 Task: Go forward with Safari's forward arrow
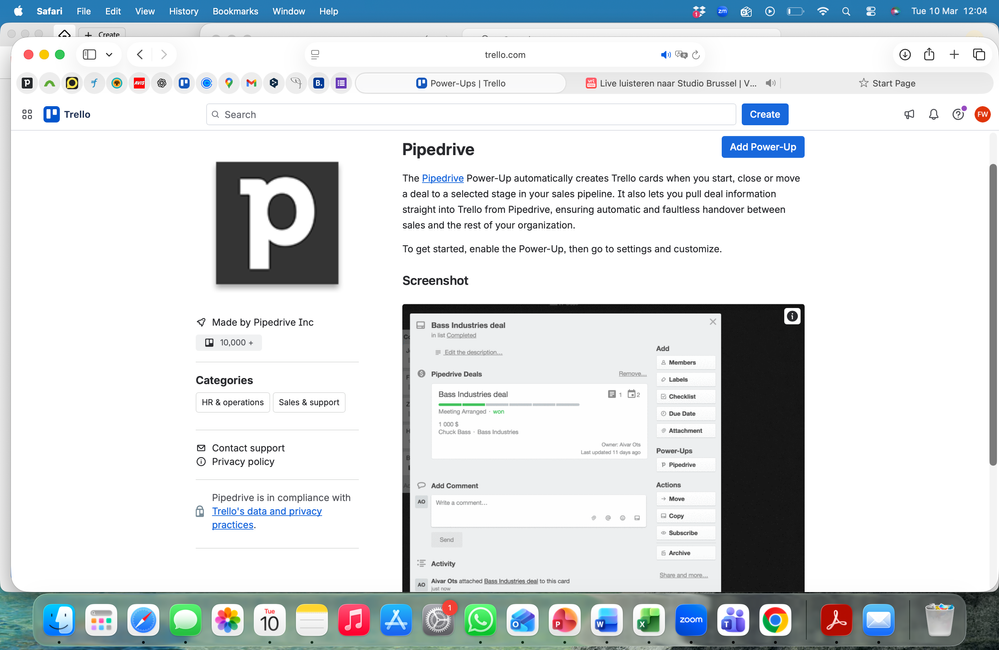pos(164,55)
